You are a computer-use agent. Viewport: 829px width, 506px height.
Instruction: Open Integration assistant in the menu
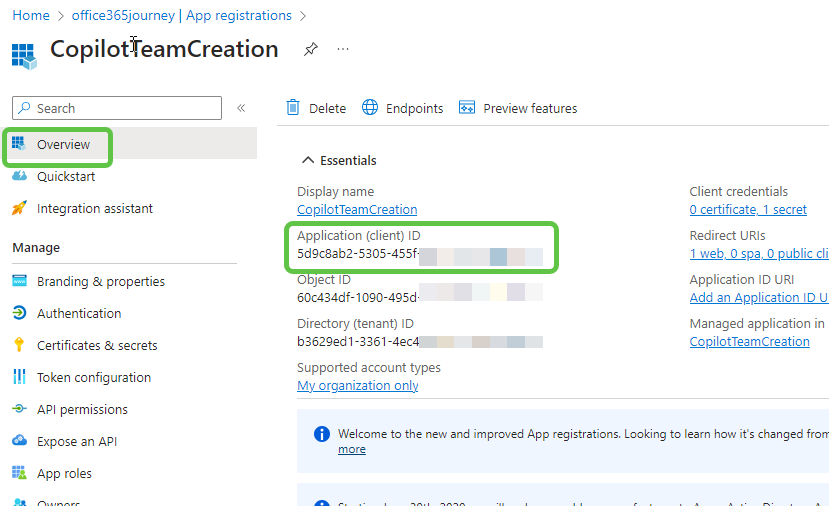point(95,208)
